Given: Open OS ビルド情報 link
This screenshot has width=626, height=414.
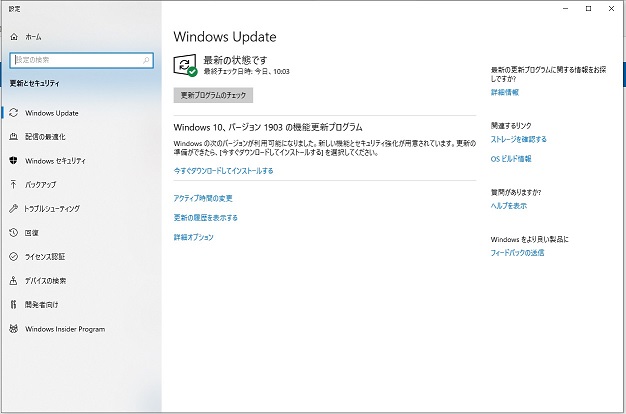Looking at the screenshot, I should tap(511, 158).
